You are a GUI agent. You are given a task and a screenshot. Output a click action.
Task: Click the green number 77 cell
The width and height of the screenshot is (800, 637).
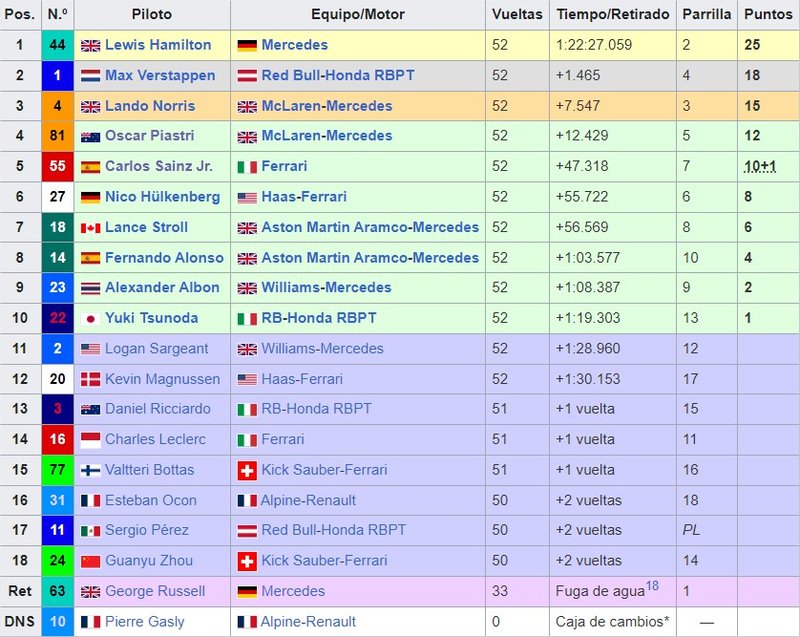point(58,470)
